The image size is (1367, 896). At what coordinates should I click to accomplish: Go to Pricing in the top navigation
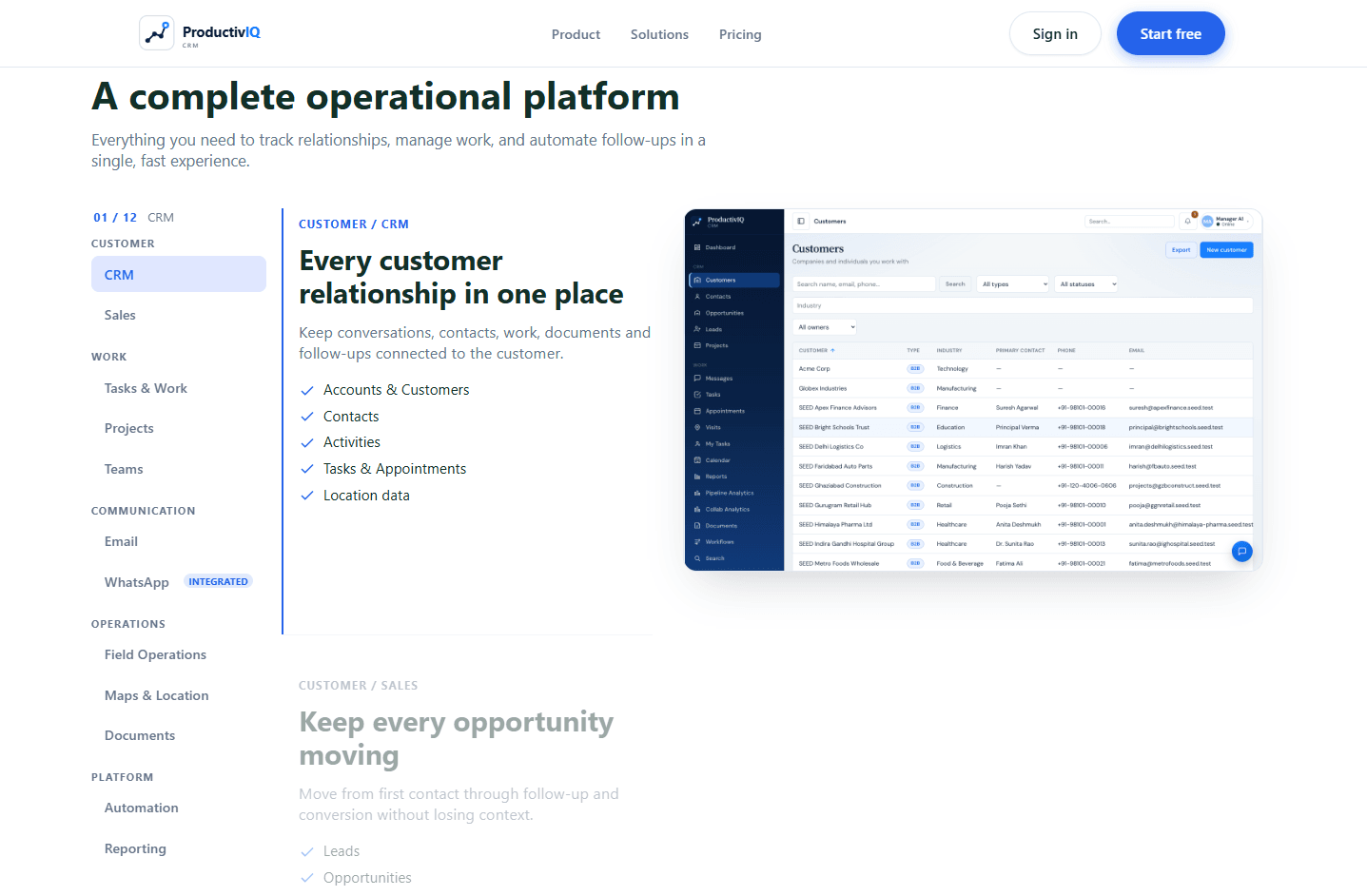click(740, 34)
